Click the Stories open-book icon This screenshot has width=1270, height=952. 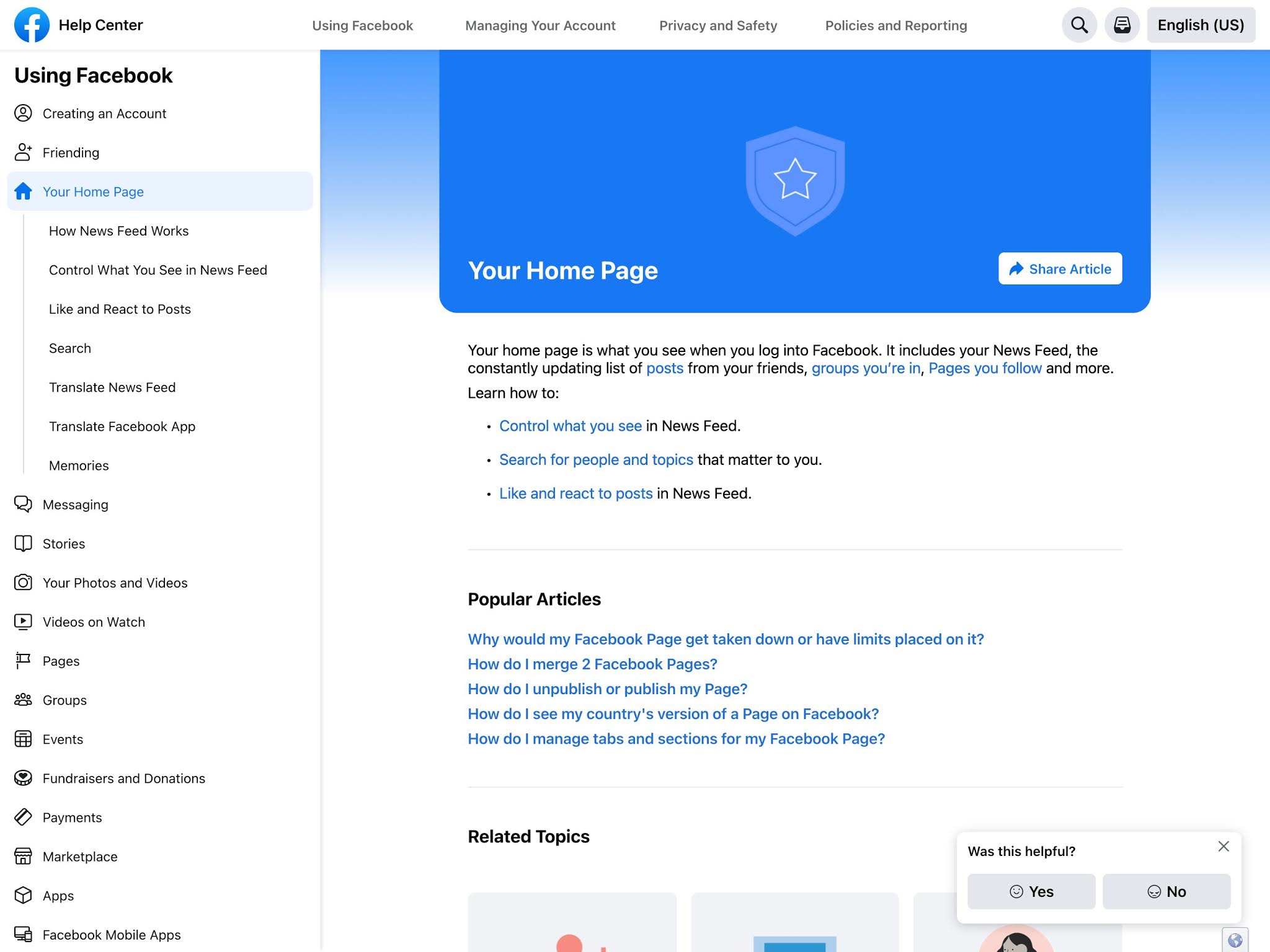23,544
